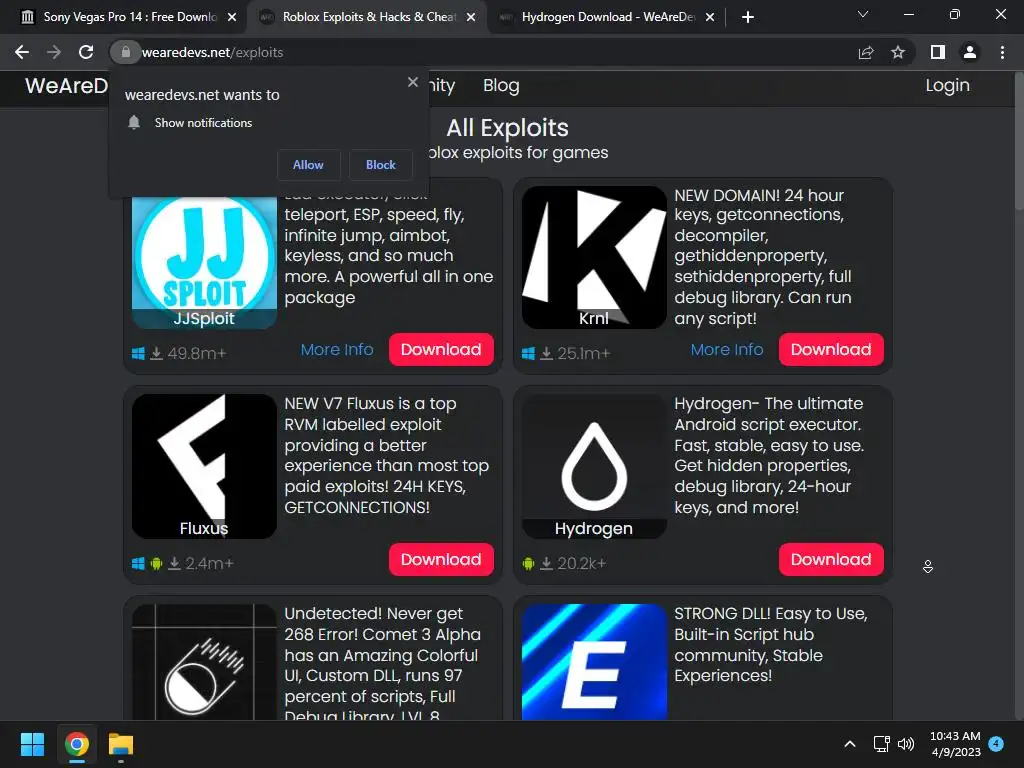Open Chrome's three-dot menu
This screenshot has width=1024, height=768.
click(x=1002, y=52)
